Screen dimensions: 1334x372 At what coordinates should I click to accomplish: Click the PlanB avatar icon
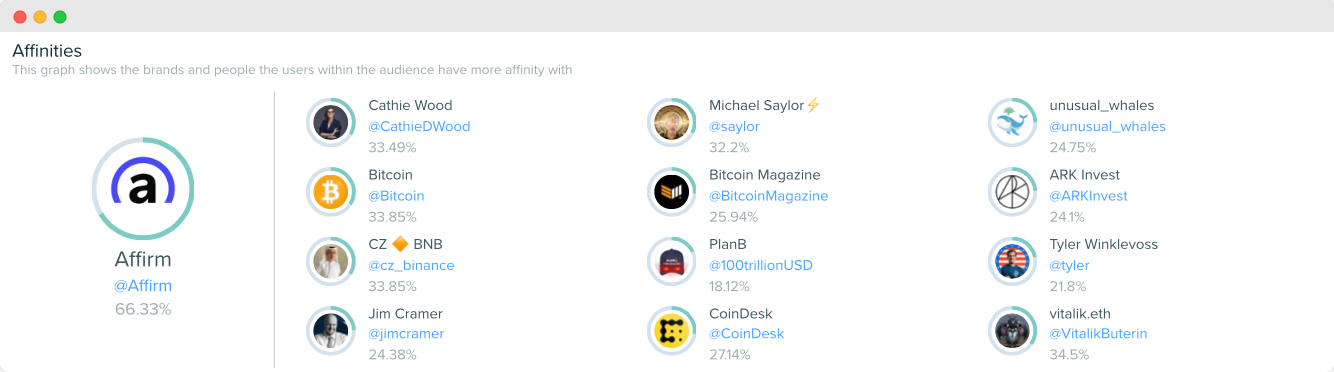coord(672,262)
